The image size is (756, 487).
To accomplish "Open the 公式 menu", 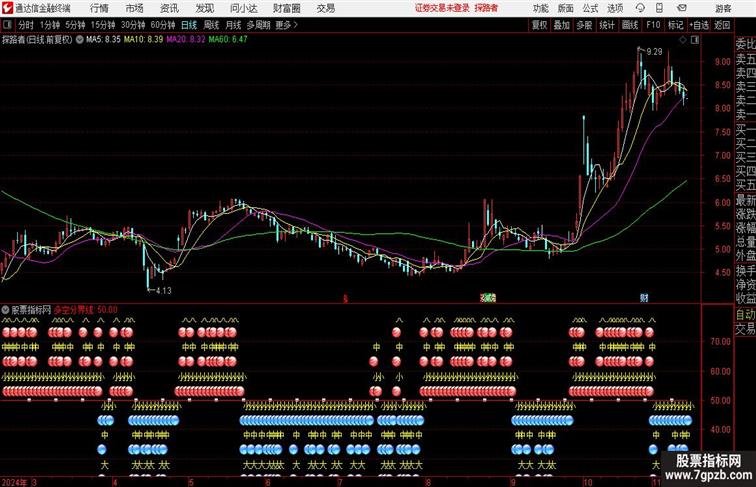I will (x=590, y=8).
